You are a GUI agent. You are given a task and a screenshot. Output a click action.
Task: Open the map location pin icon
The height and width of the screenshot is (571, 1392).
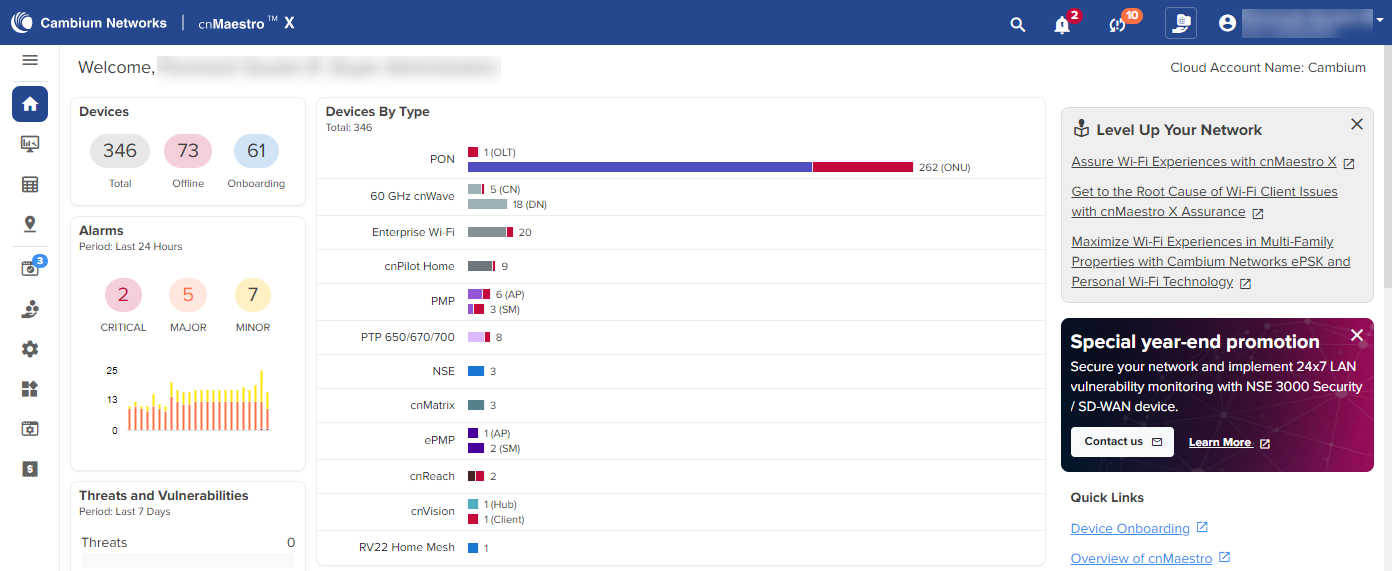point(30,224)
